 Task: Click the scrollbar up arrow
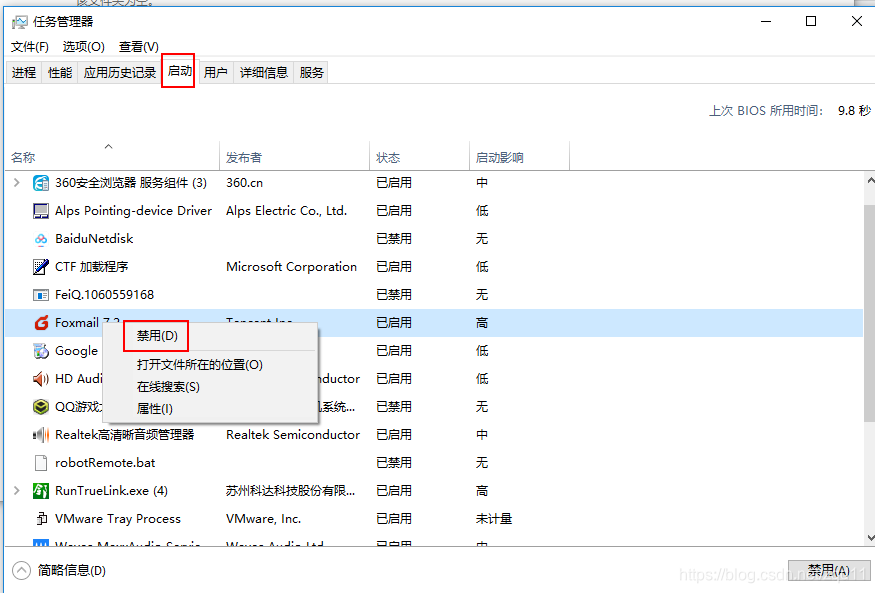pyautogui.click(x=869, y=181)
